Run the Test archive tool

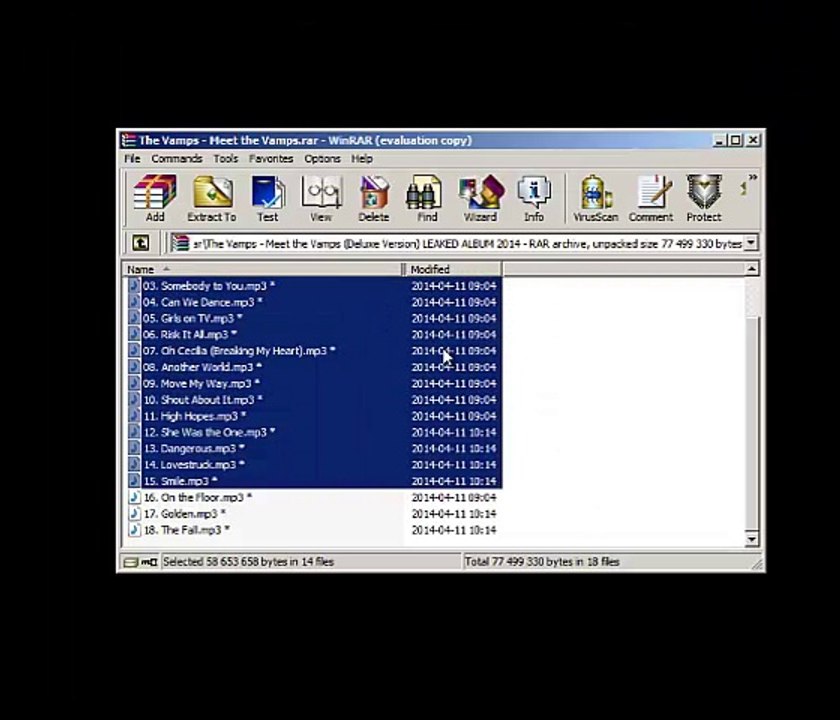(267, 198)
